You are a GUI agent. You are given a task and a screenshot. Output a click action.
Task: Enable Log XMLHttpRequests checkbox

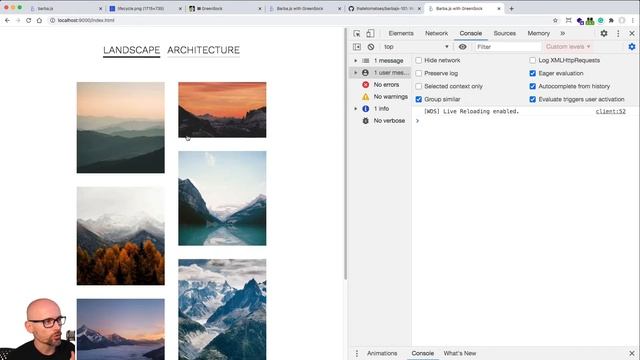(x=533, y=60)
